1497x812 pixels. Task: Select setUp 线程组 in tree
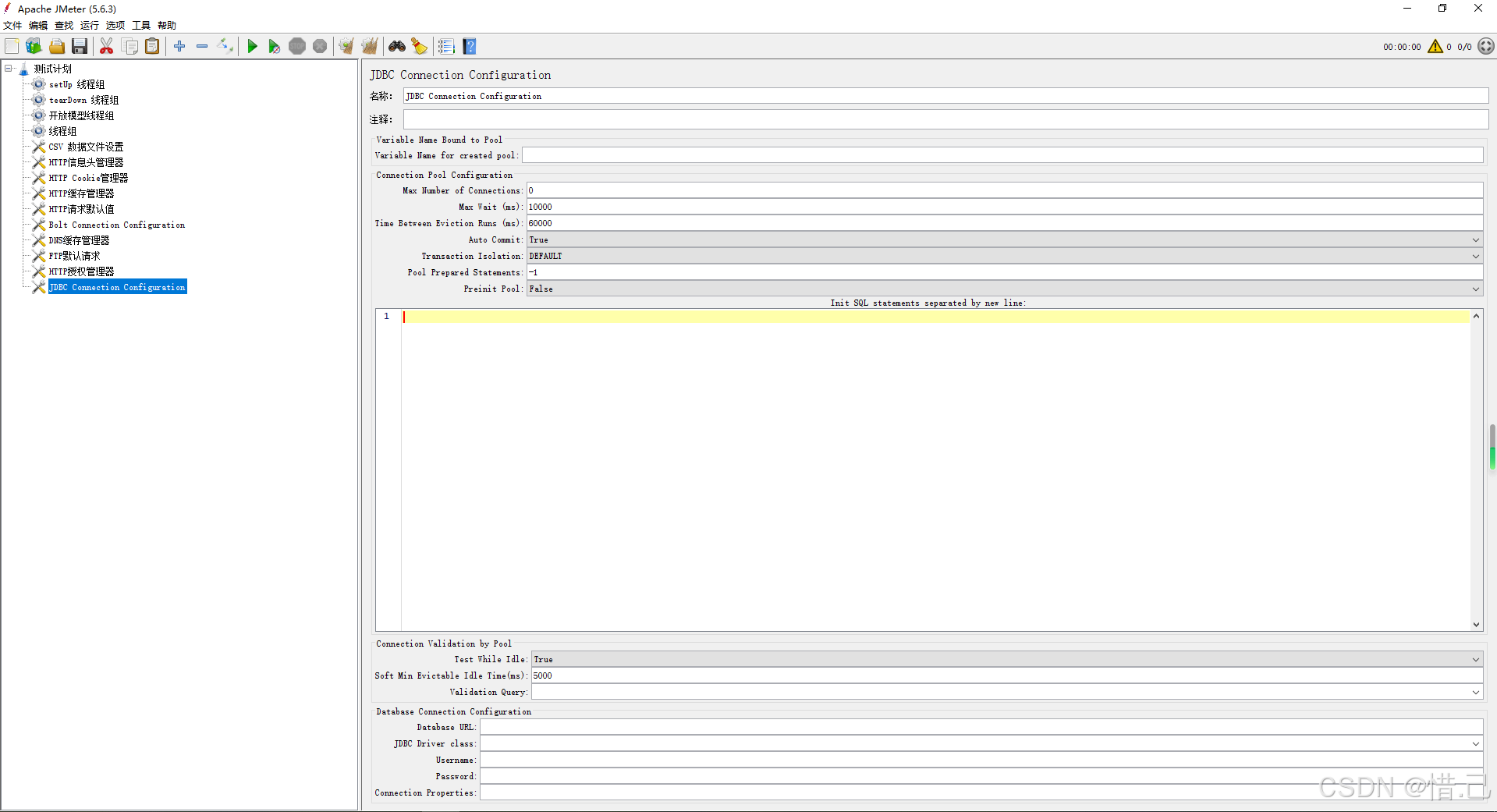click(x=76, y=84)
